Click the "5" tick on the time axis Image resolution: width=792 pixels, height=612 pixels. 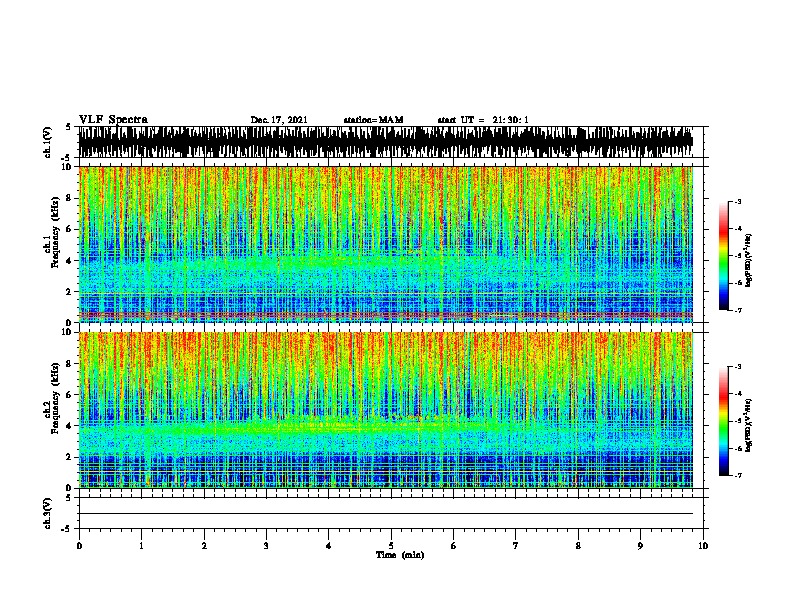click(391, 546)
